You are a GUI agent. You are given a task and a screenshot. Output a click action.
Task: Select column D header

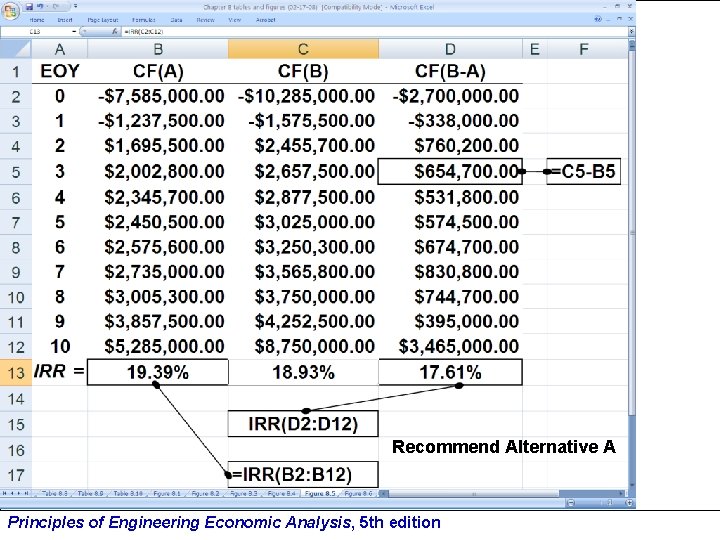[450, 49]
